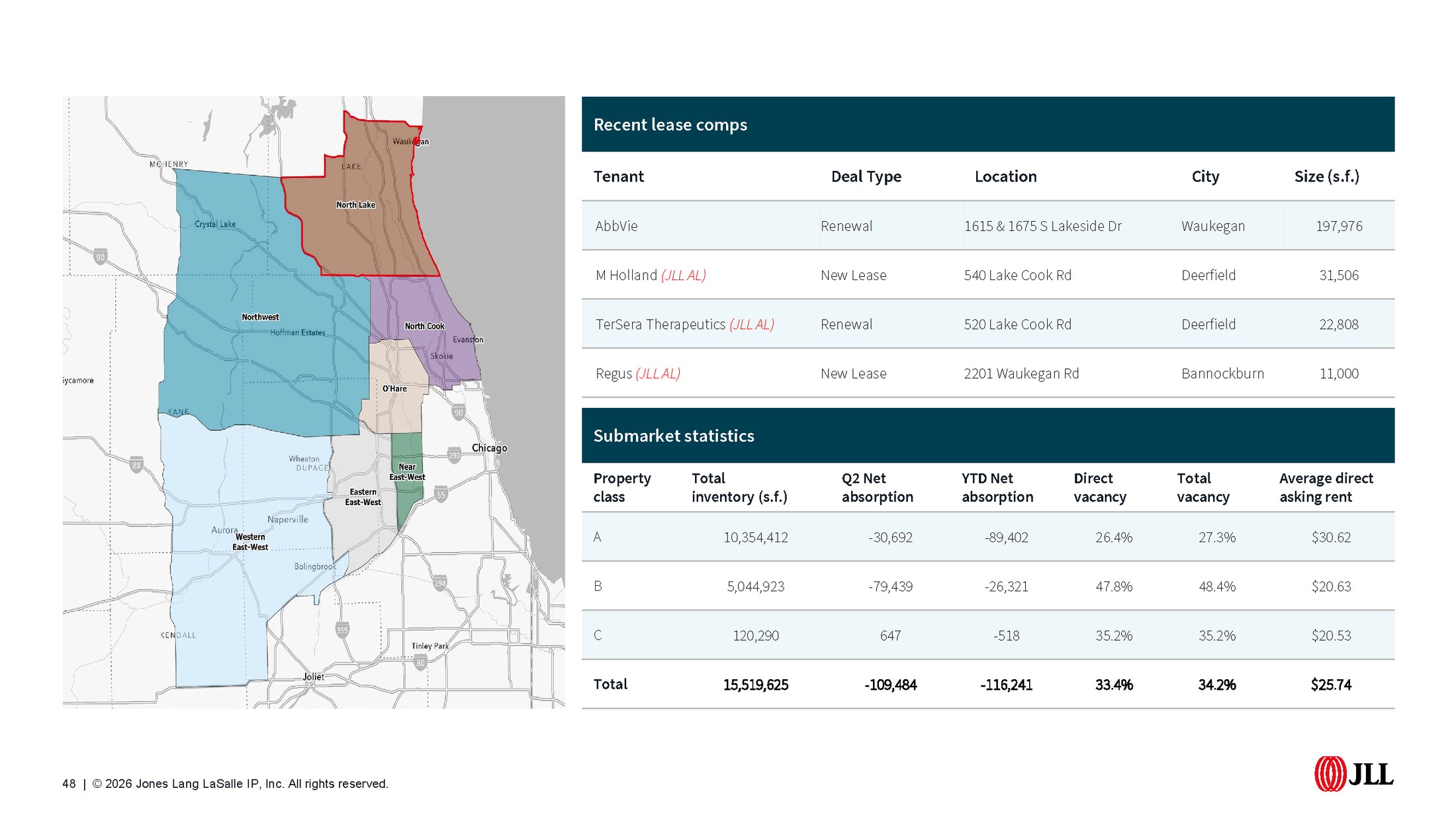Image resolution: width=1456 pixels, height=819 pixels.
Task: Click the total asking rent $25.74
Action: [1331, 685]
